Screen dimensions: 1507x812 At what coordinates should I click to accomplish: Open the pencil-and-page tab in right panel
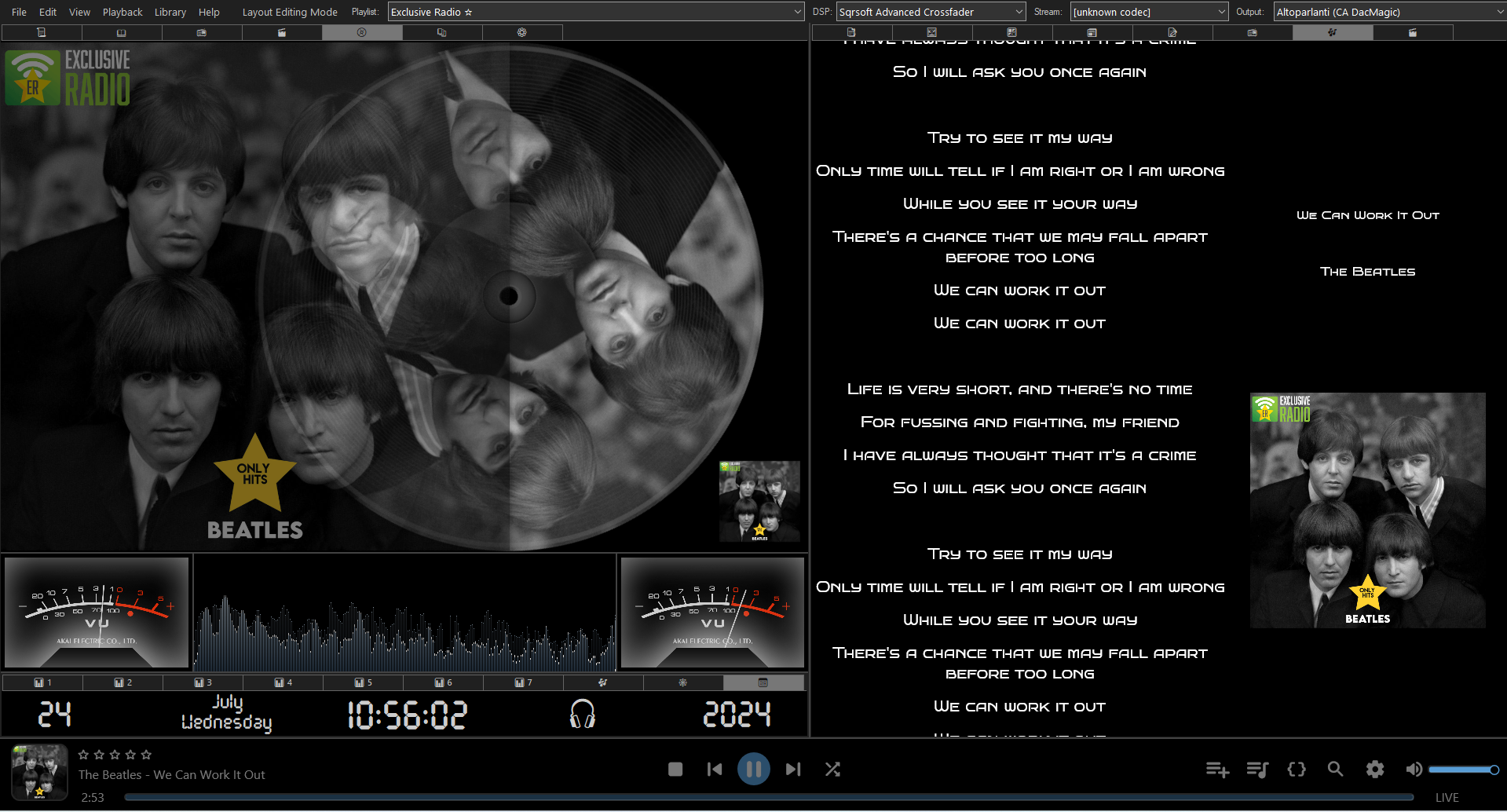(1172, 33)
